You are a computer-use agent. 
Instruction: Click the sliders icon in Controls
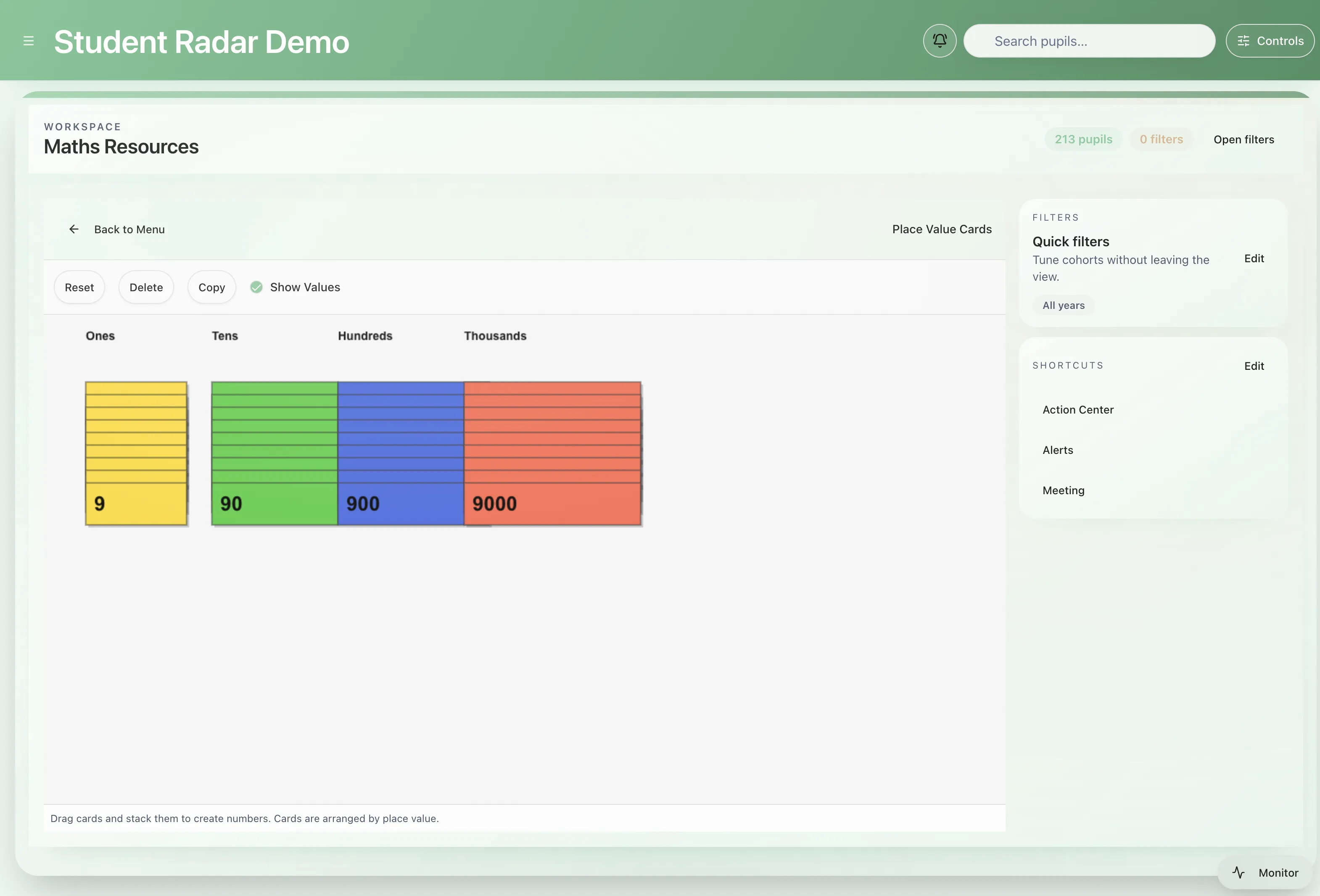(x=1243, y=41)
